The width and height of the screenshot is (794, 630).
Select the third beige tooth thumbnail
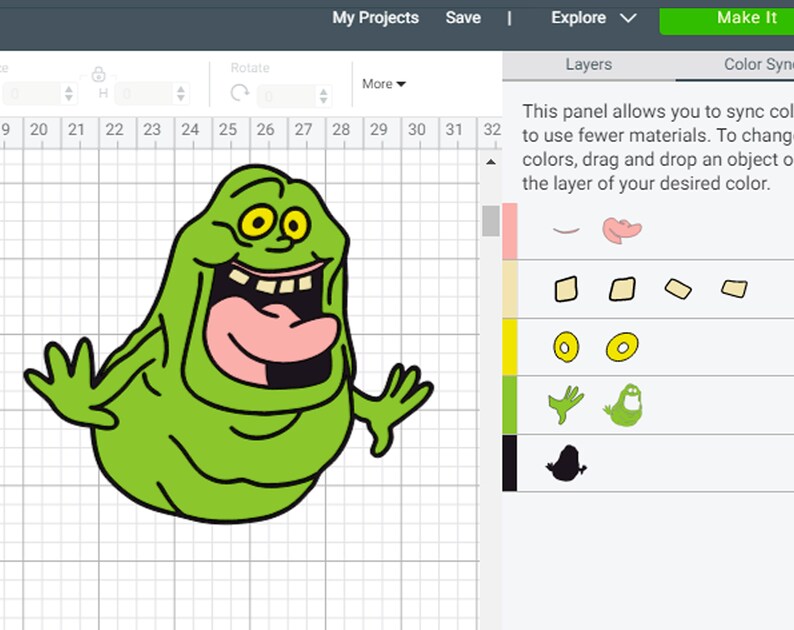(678, 289)
